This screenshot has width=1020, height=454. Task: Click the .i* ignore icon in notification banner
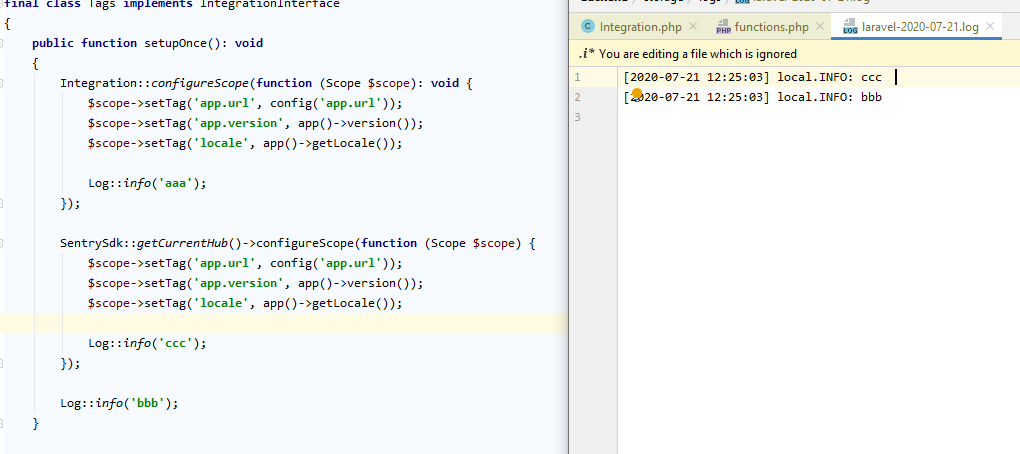(x=587, y=54)
